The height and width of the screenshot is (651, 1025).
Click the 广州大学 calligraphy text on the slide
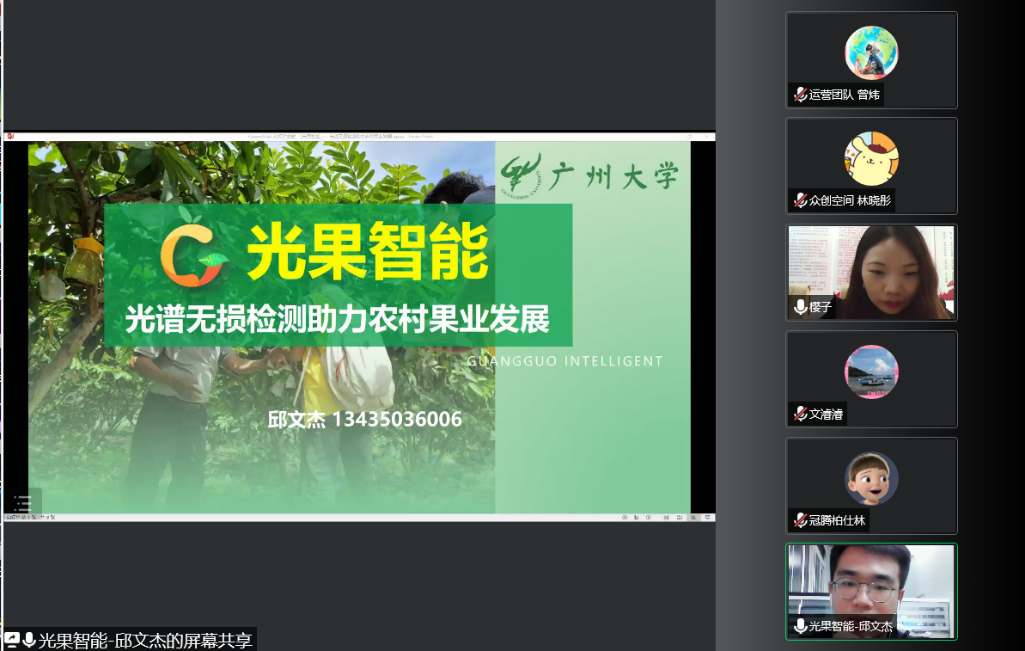[613, 176]
